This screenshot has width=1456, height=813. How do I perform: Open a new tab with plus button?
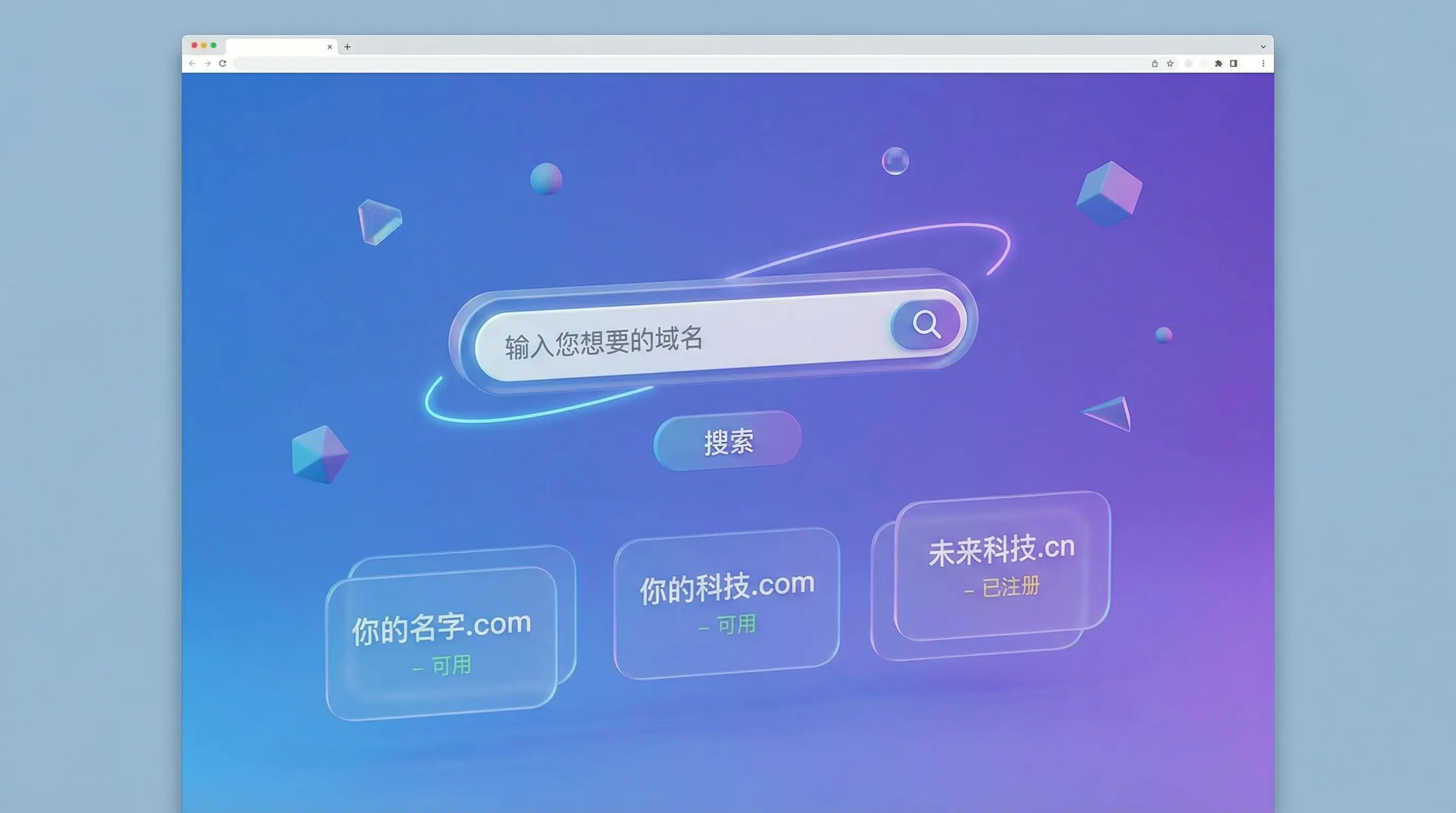tap(348, 47)
